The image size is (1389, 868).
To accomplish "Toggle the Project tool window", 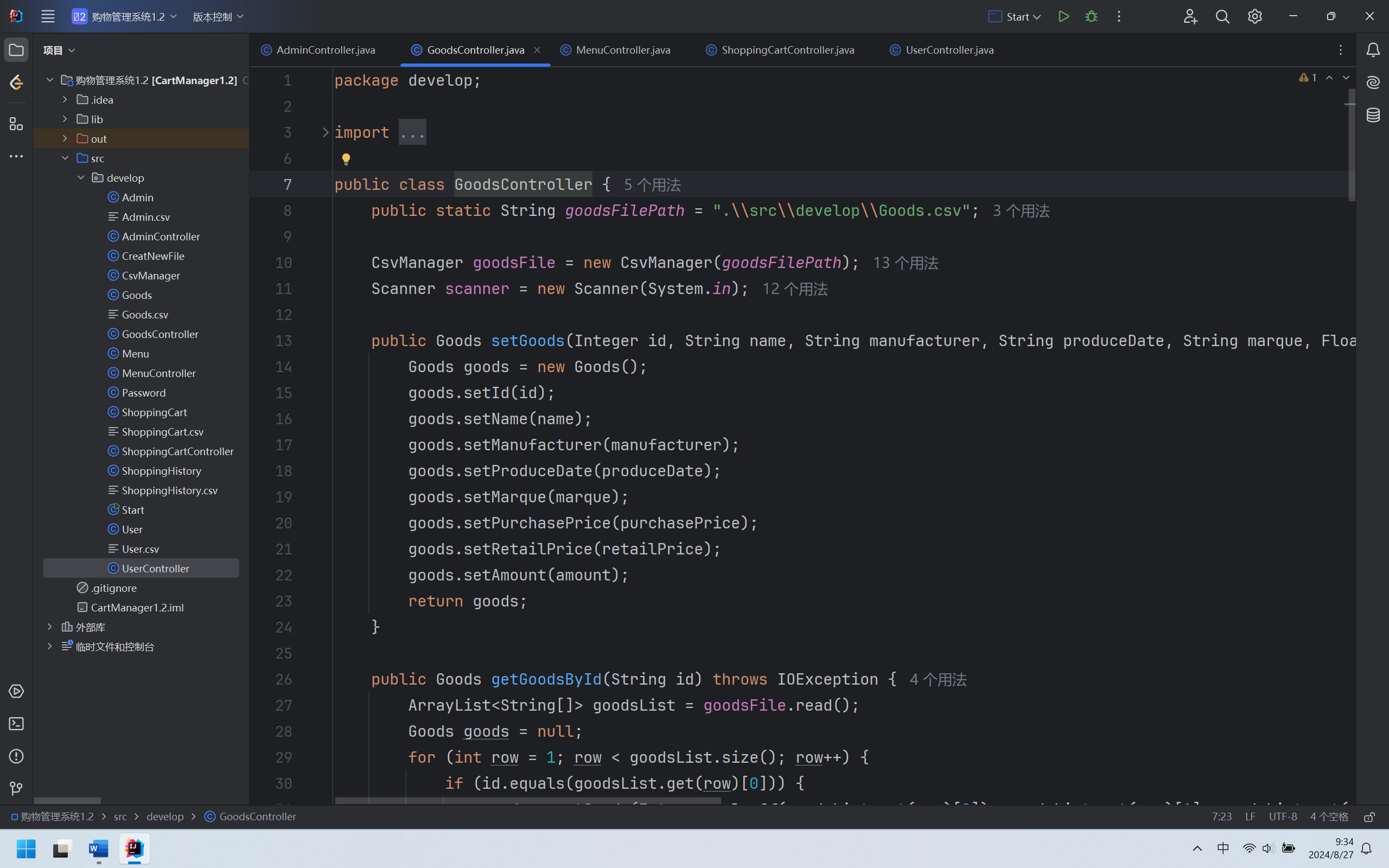I will (x=16, y=50).
